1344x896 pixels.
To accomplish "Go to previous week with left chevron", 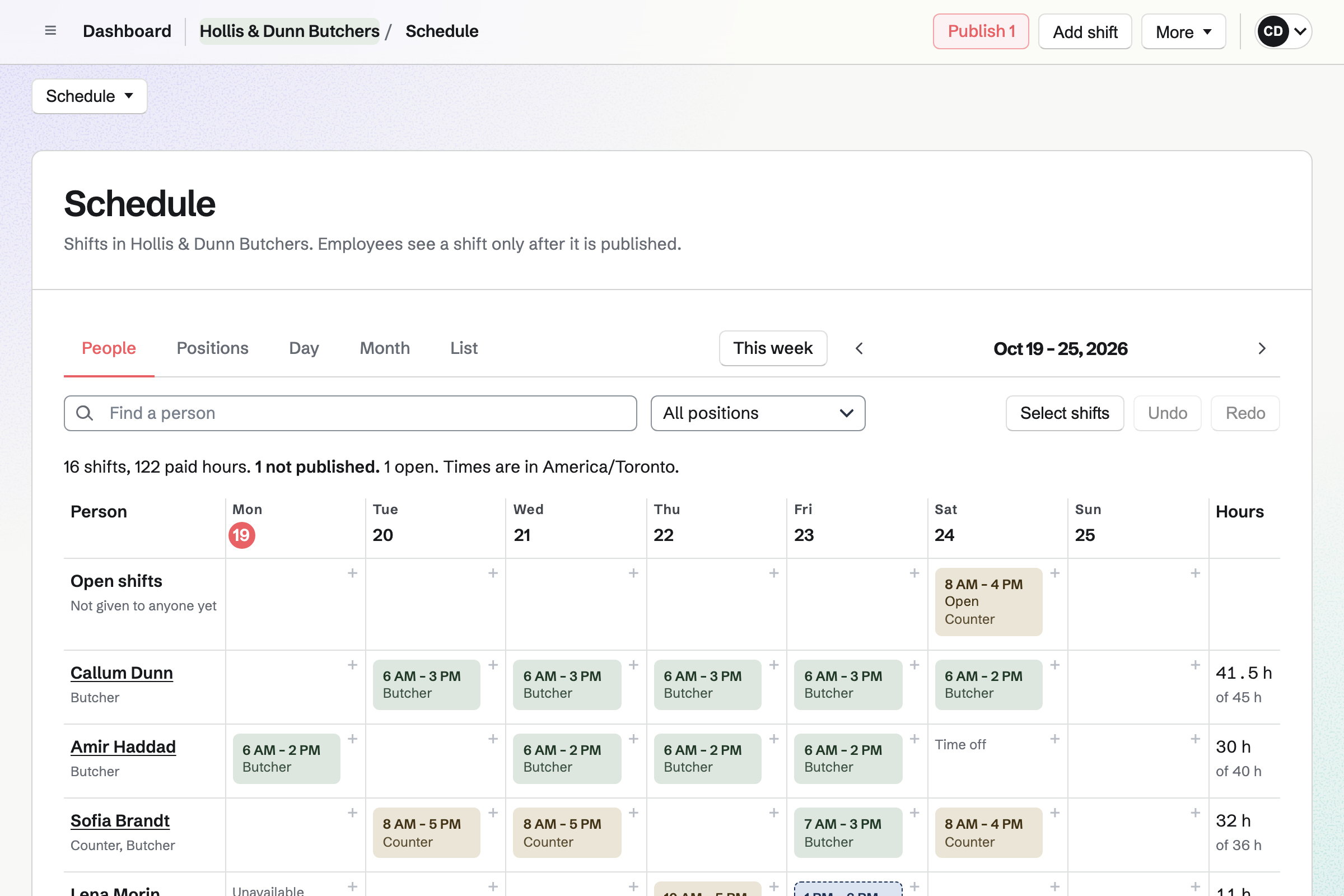I will (859, 348).
